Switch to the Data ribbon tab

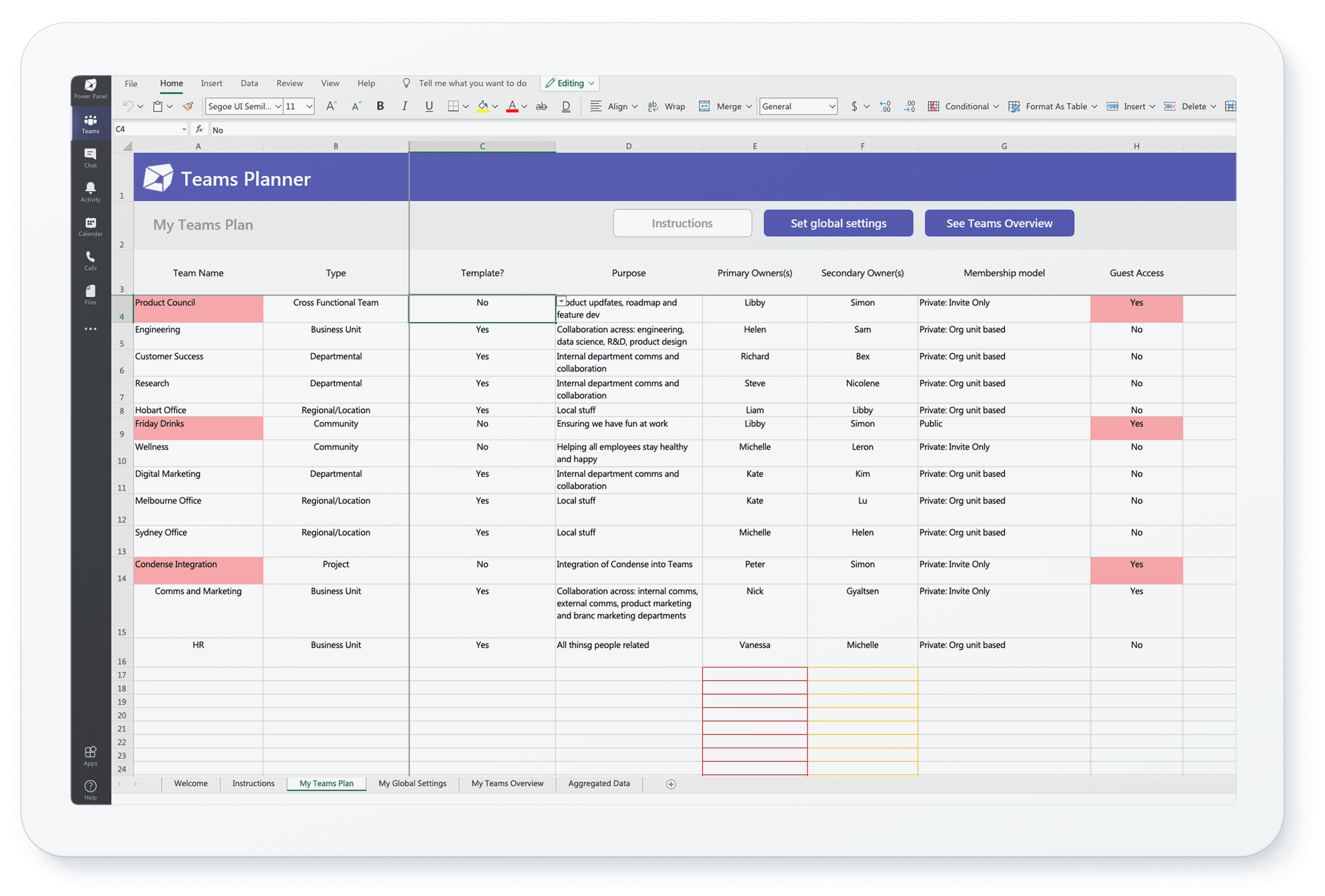[x=249, y=83]
